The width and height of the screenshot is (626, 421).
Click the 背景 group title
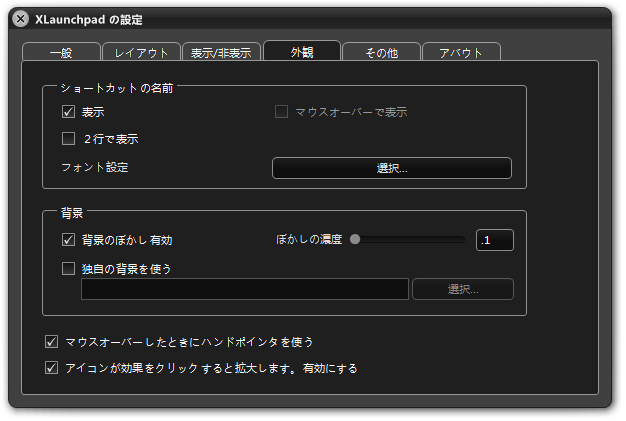[72, 213]
